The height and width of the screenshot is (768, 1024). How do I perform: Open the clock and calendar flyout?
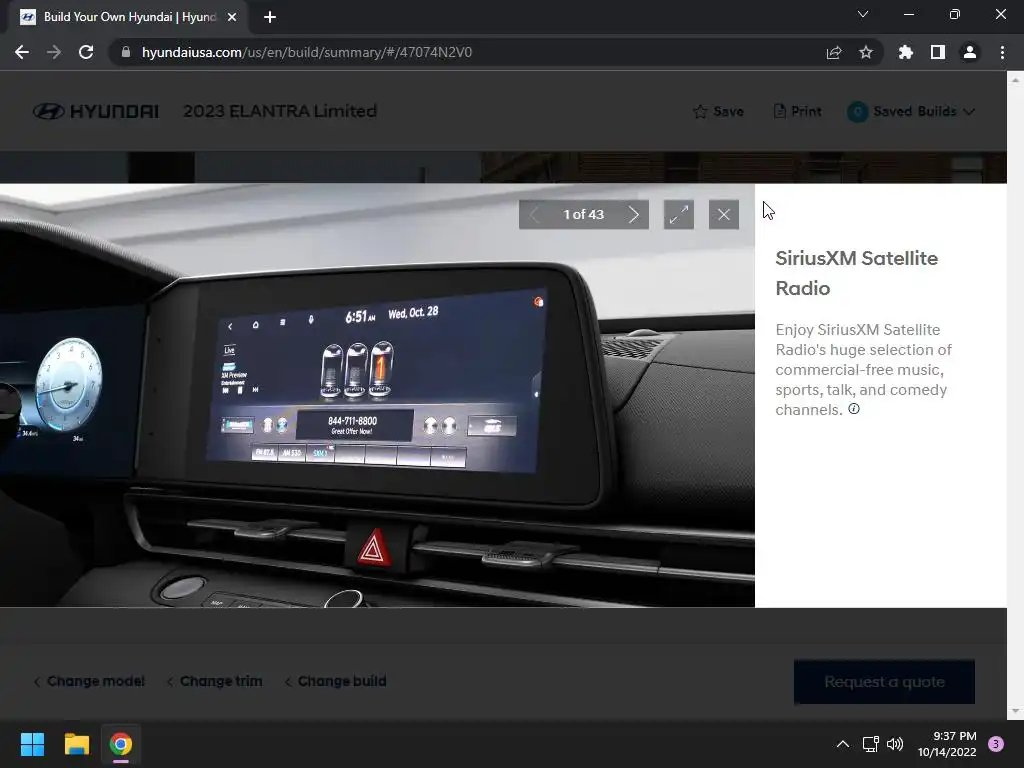click(x=947, y=744)
